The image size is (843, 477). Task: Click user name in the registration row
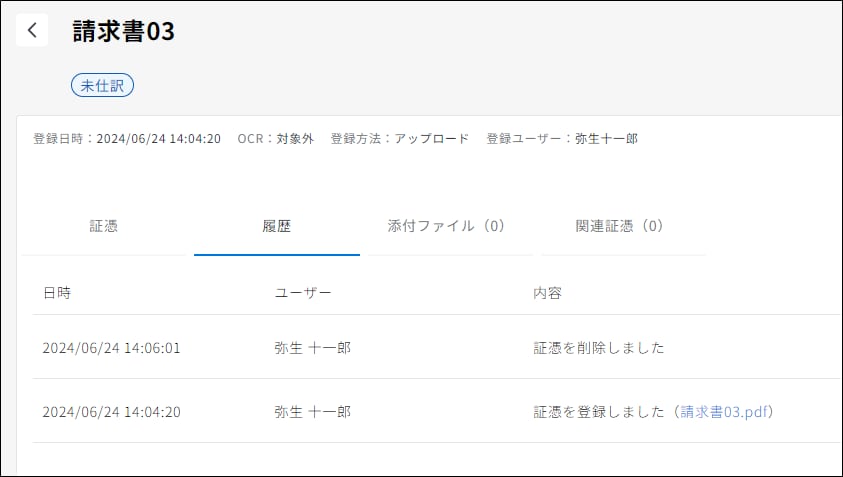coord(312,411)
